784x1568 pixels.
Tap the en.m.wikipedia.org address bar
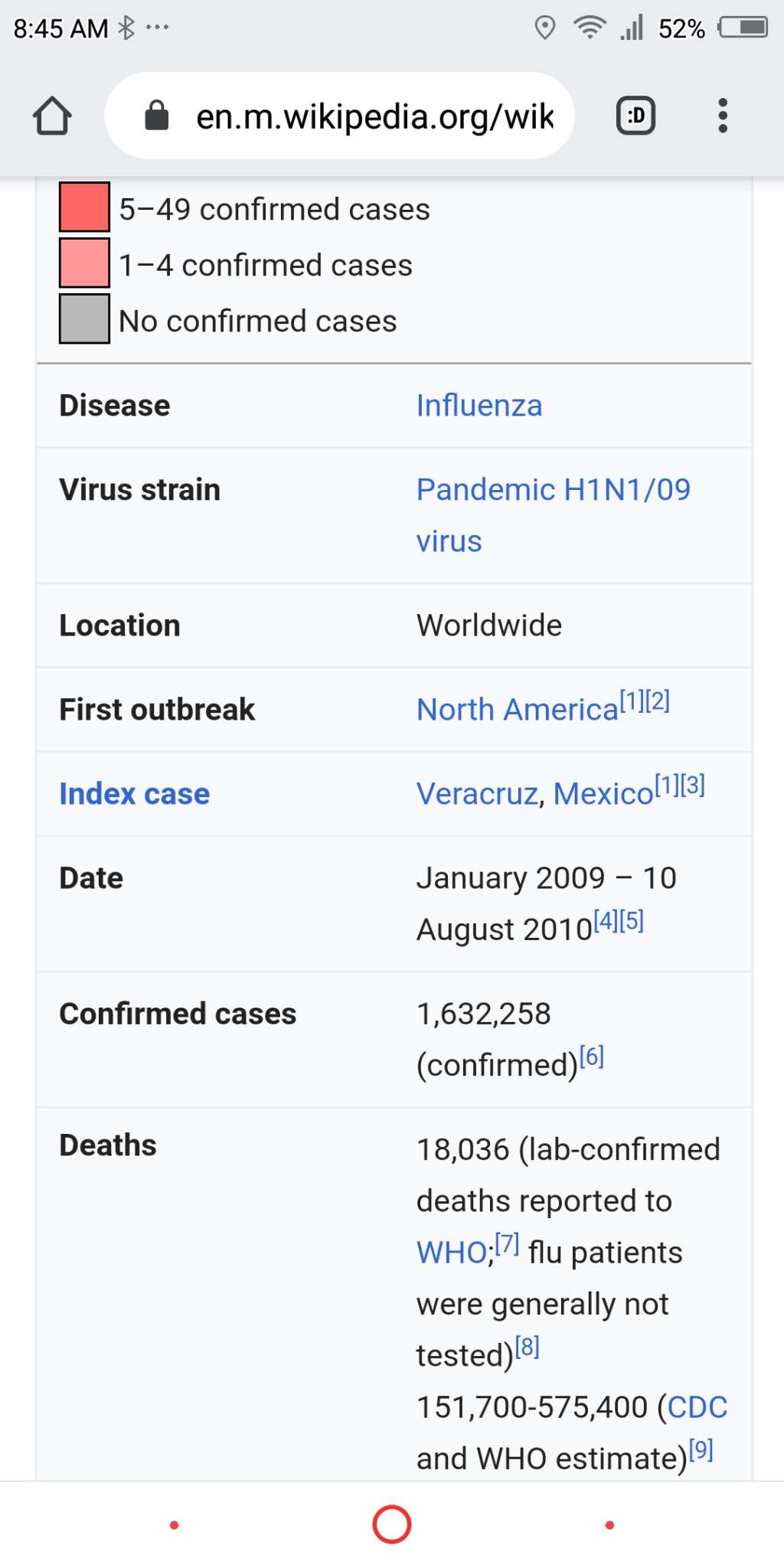pos(374,116)
